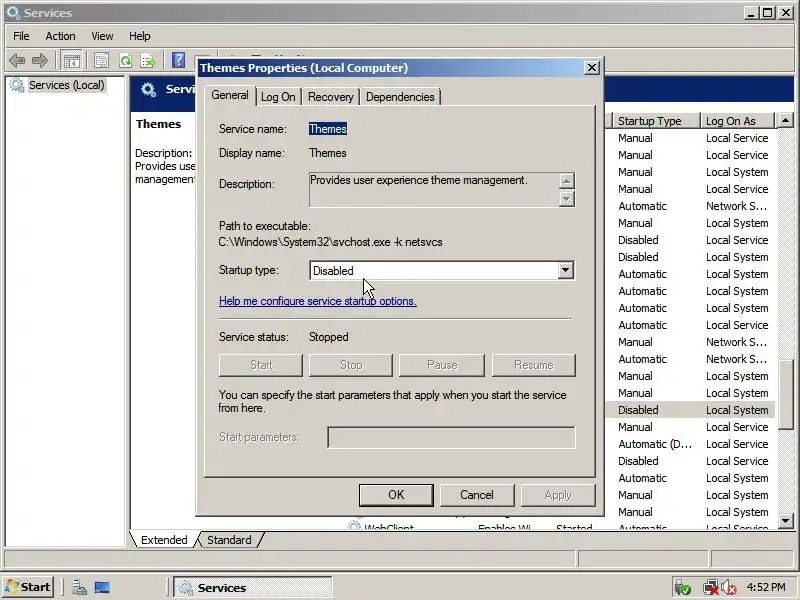Screen dimensions: 800x600
Task: Switch to the General tab
Action: click(230, 95)
